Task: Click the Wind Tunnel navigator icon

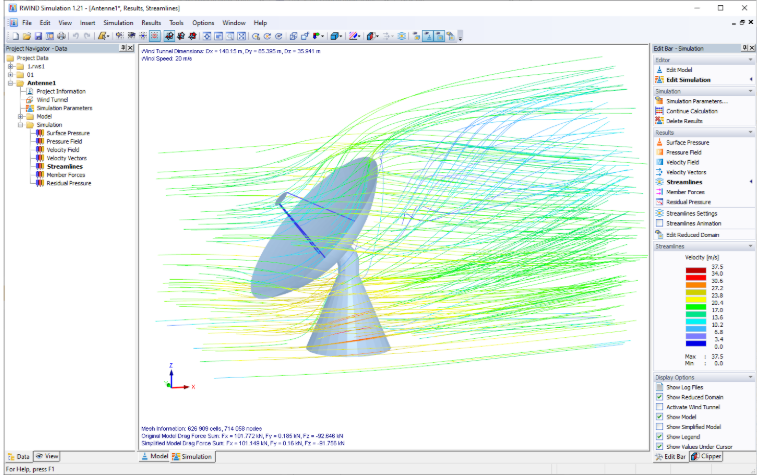Action: [30, 100]
